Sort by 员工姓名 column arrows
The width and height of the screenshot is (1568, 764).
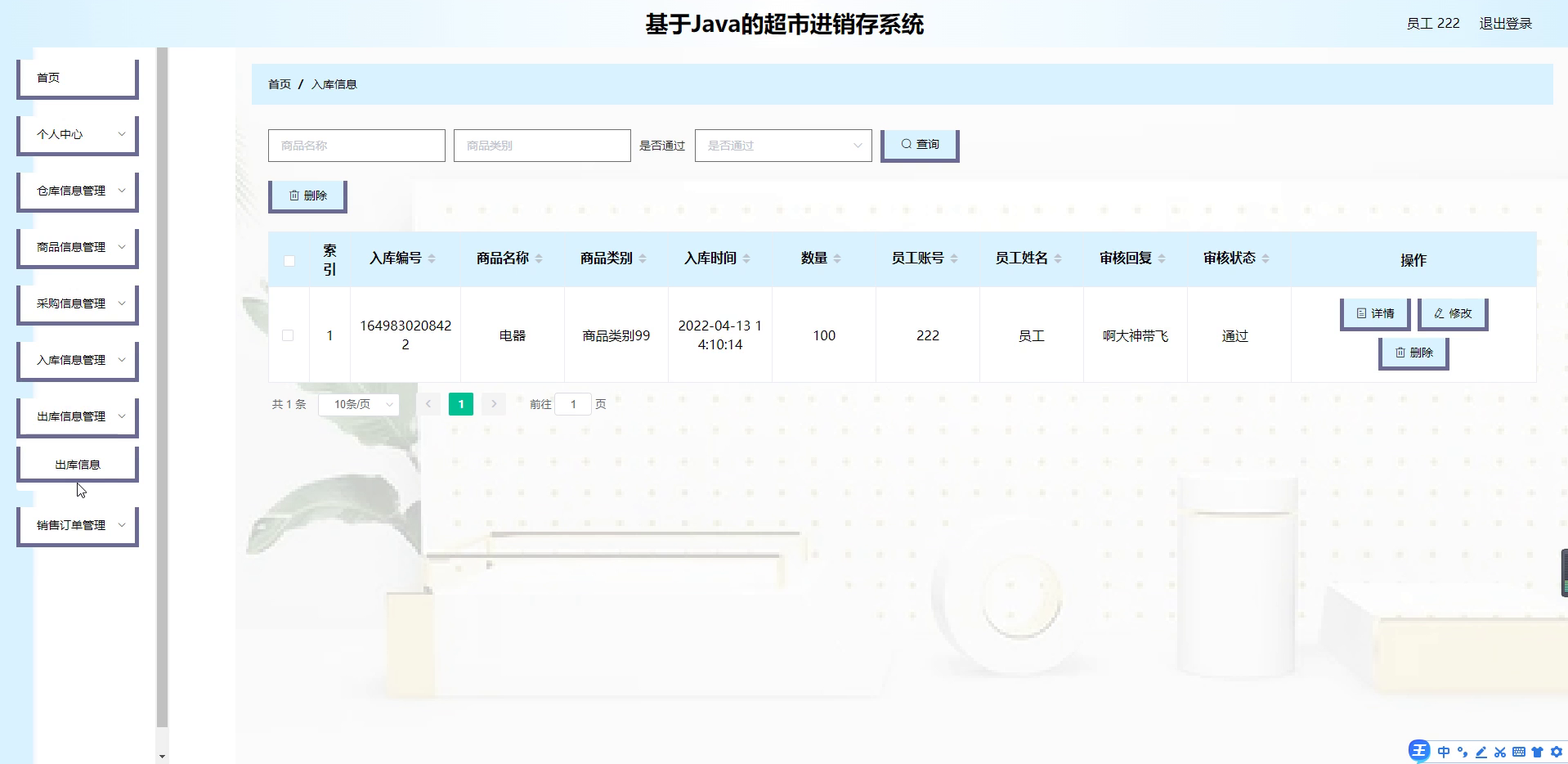tap(1058, 258)
